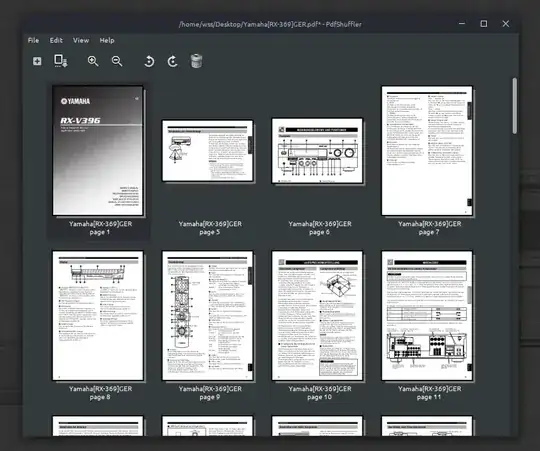Select page 11 rear connections thumbnail
Viewport: 540px width, 451px height.
click(x=427, y=316)
